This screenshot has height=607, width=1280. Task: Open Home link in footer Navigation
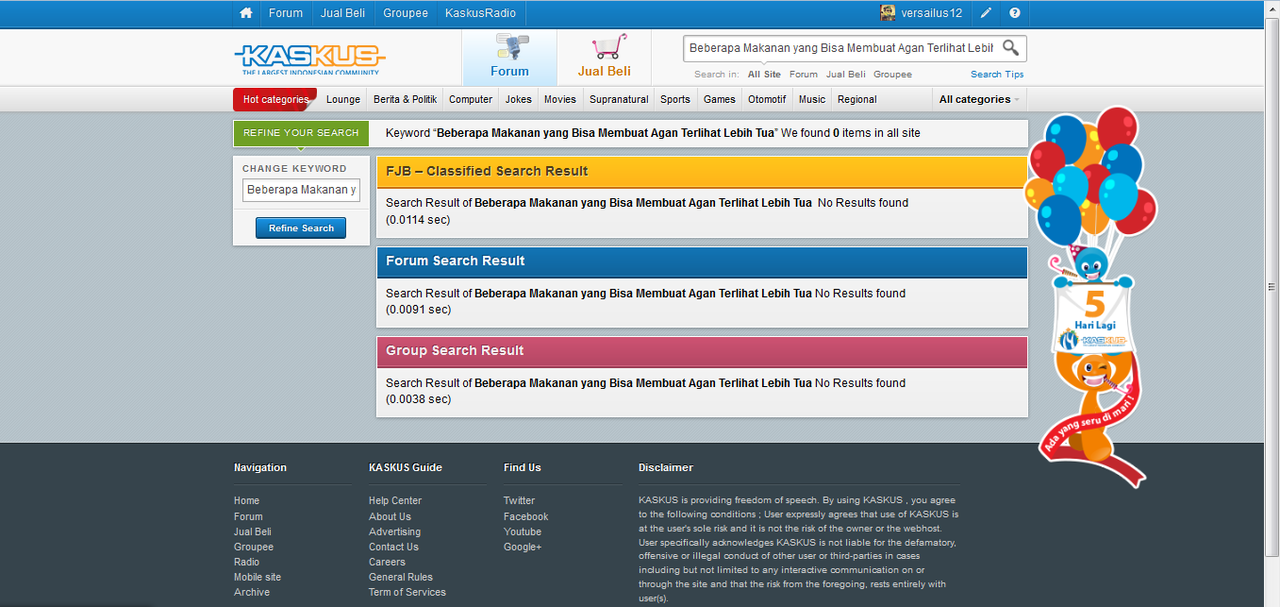point(247,501)
